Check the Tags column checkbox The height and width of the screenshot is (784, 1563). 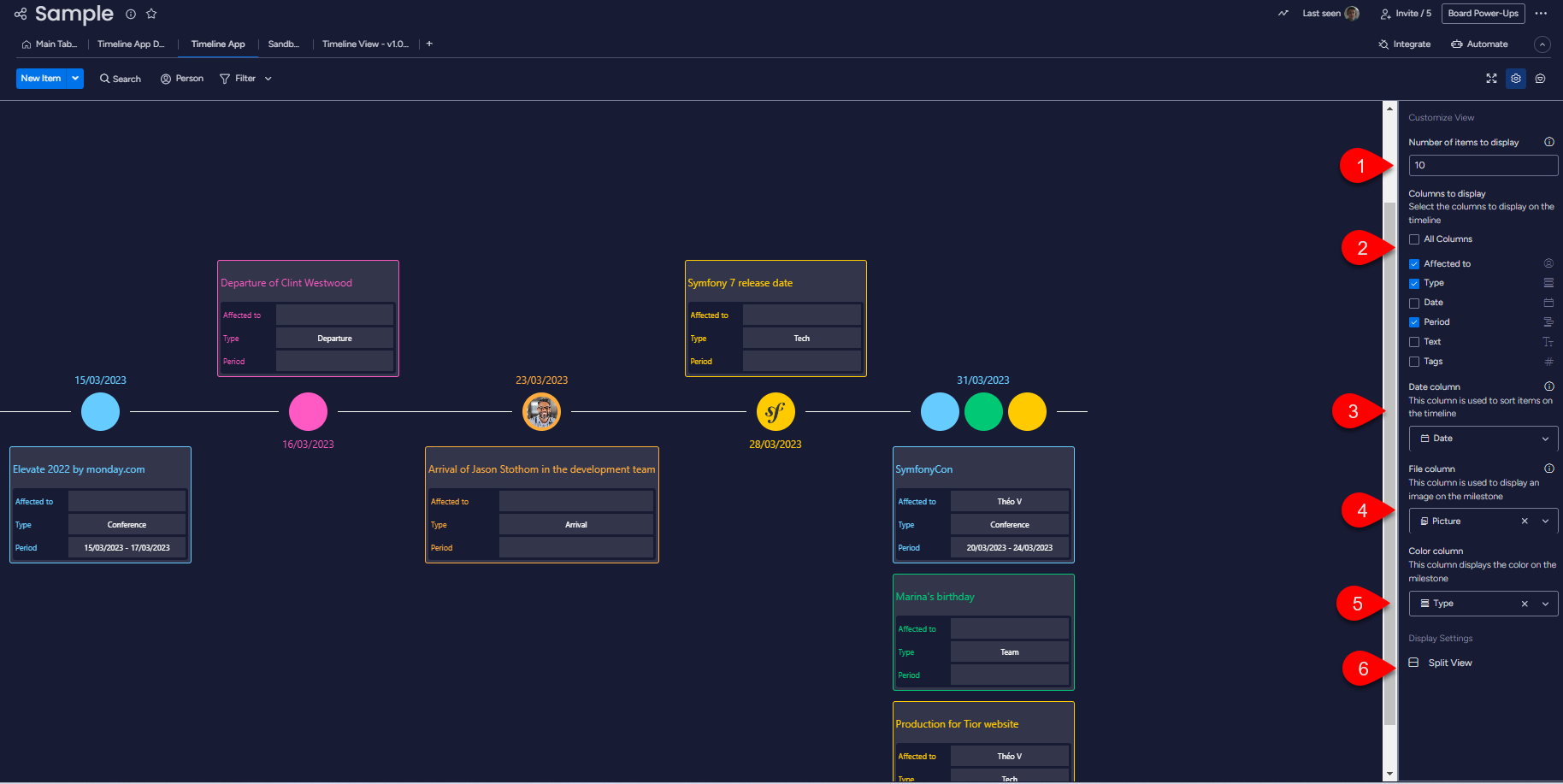coord(1414,362)
